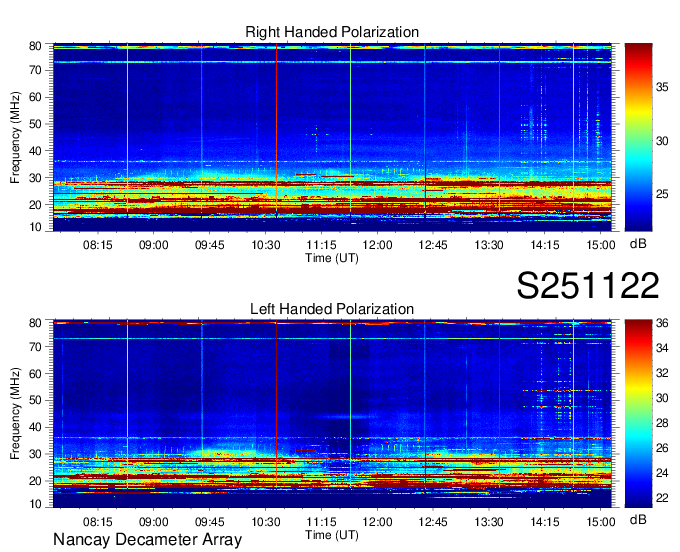Select the red vertical line in top spectrogram

pos(276,130)
